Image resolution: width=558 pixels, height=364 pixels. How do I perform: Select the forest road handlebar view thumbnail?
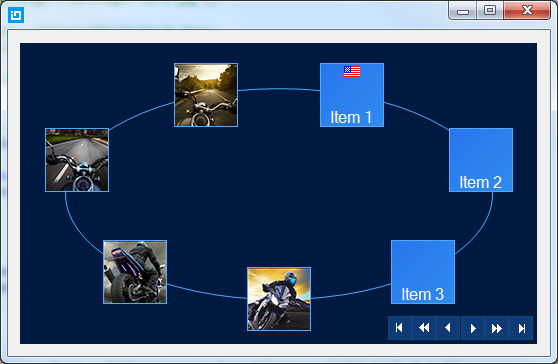pyautogui.click(x=206, y=95)
